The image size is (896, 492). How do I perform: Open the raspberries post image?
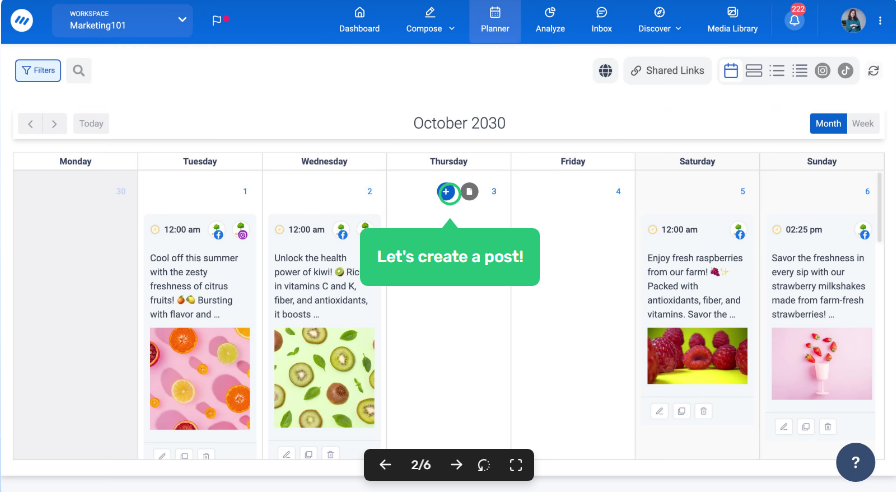coord(697,355)
